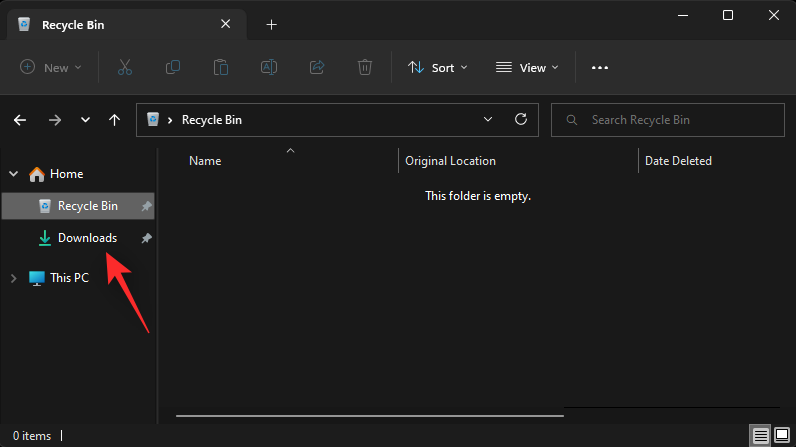
Task: Collapse the Home section in sidebar
Action: pyautogui.click(x=14, y=174)
